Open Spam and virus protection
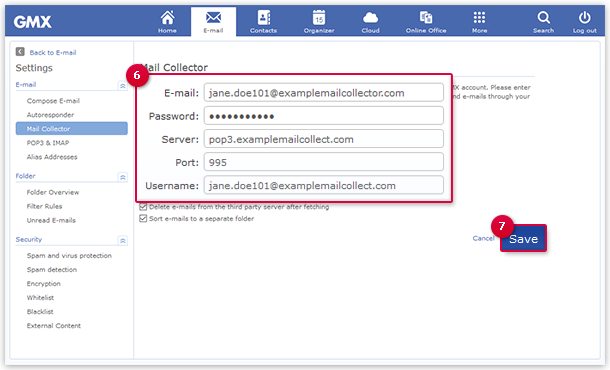The width and height of the screenshot is (610, 370). 69,256
